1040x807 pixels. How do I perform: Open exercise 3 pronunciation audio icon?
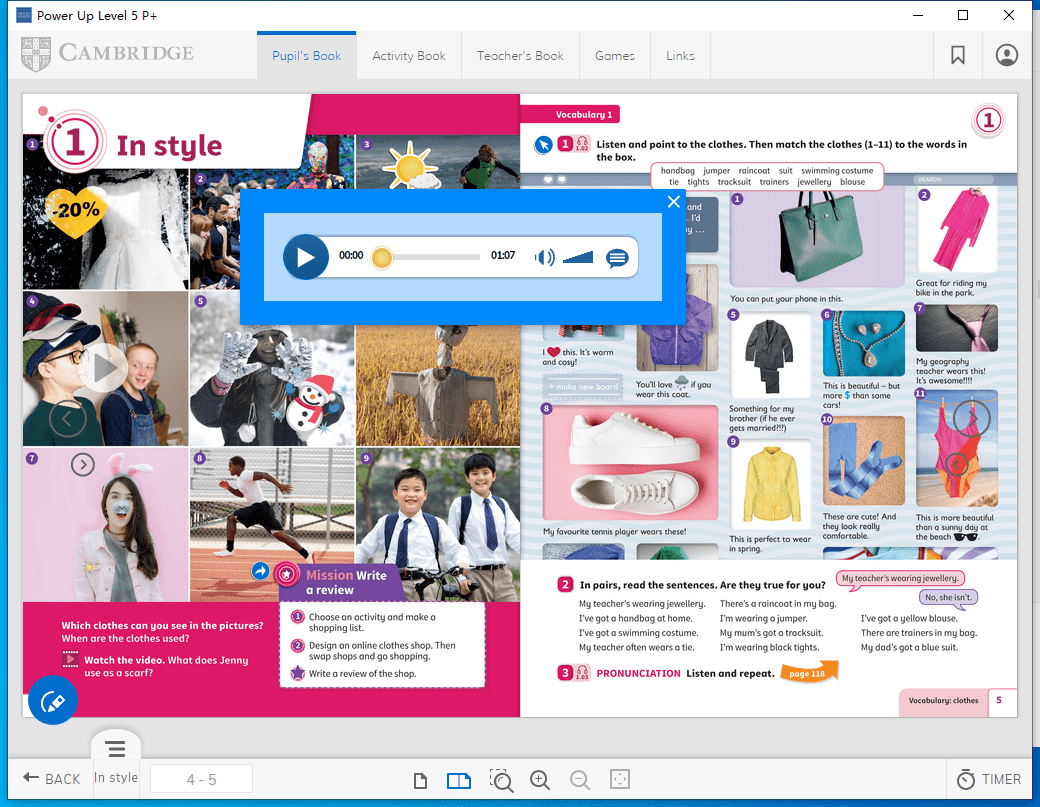(582, 672)
